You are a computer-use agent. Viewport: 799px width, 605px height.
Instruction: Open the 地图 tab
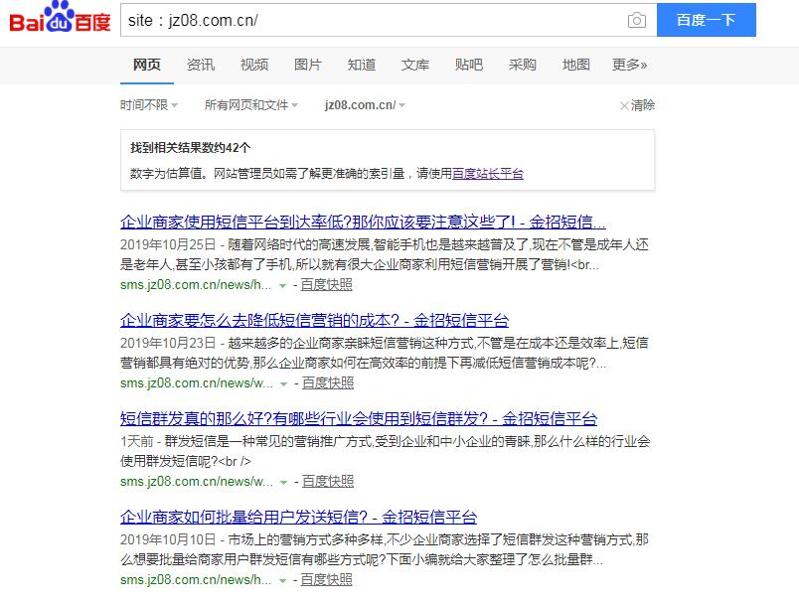(576, 65)
